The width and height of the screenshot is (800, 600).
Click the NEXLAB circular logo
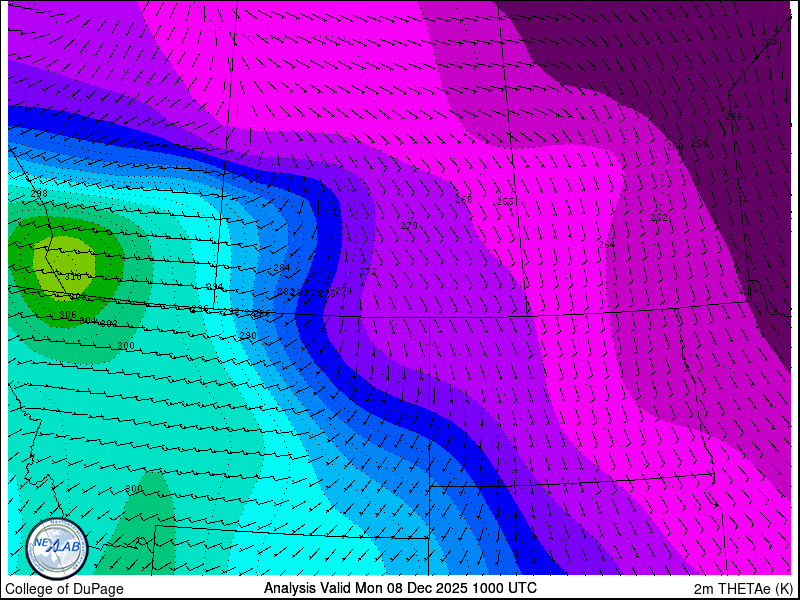[57, 549]
